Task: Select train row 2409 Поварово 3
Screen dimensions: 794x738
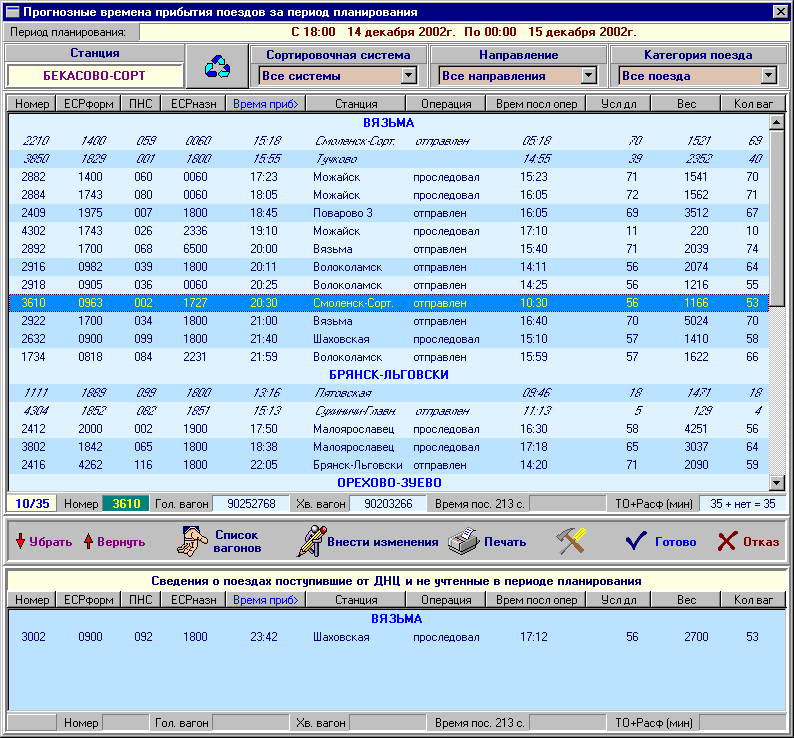Action: (x=389, y=213)
